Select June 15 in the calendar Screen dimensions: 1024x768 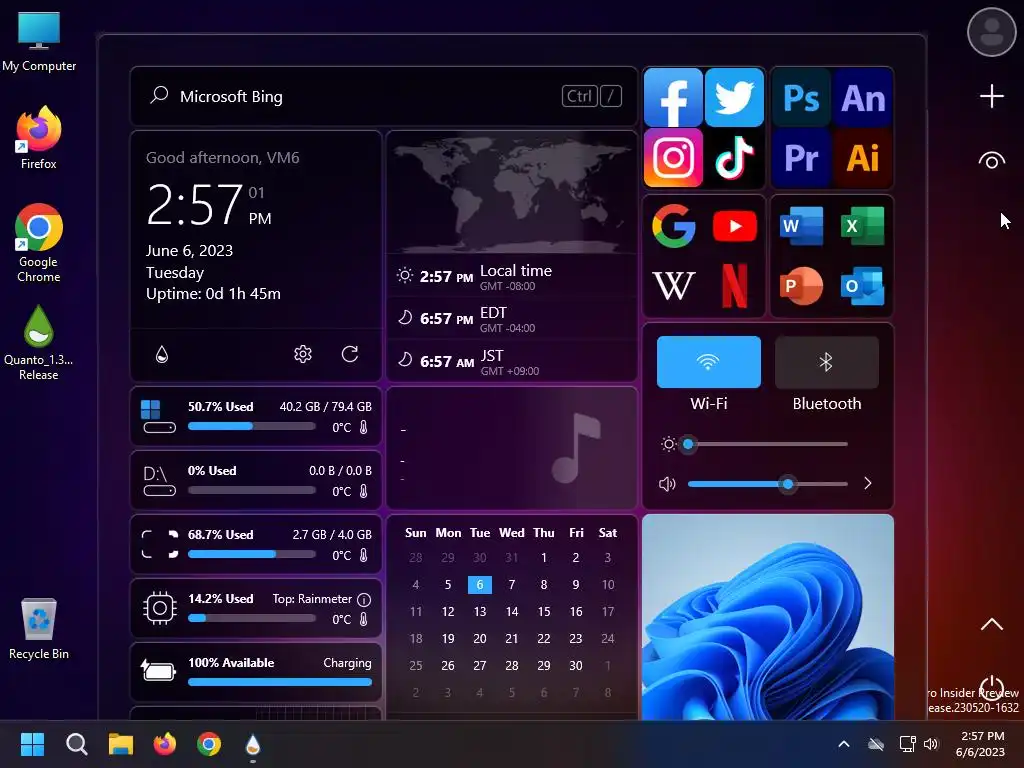[x=543, y=611]
